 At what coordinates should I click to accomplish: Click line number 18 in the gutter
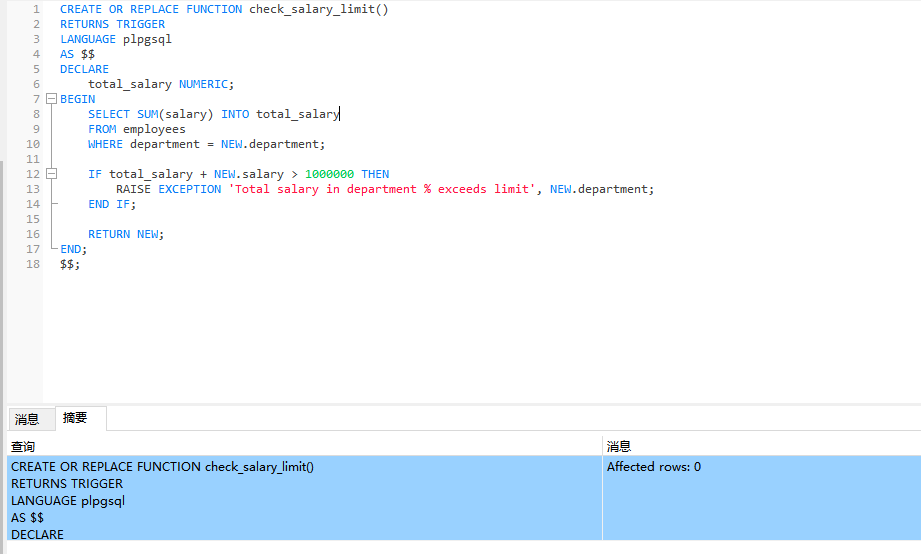point(33,264)
